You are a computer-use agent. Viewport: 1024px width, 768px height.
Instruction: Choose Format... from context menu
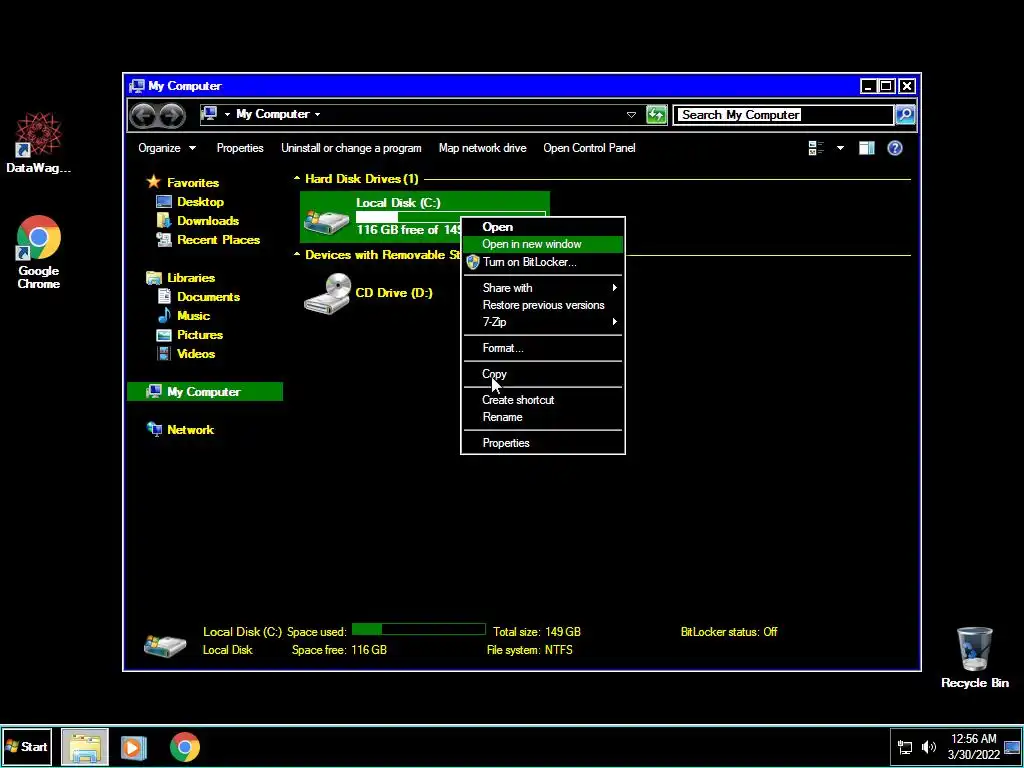click(x=543, y=348)
